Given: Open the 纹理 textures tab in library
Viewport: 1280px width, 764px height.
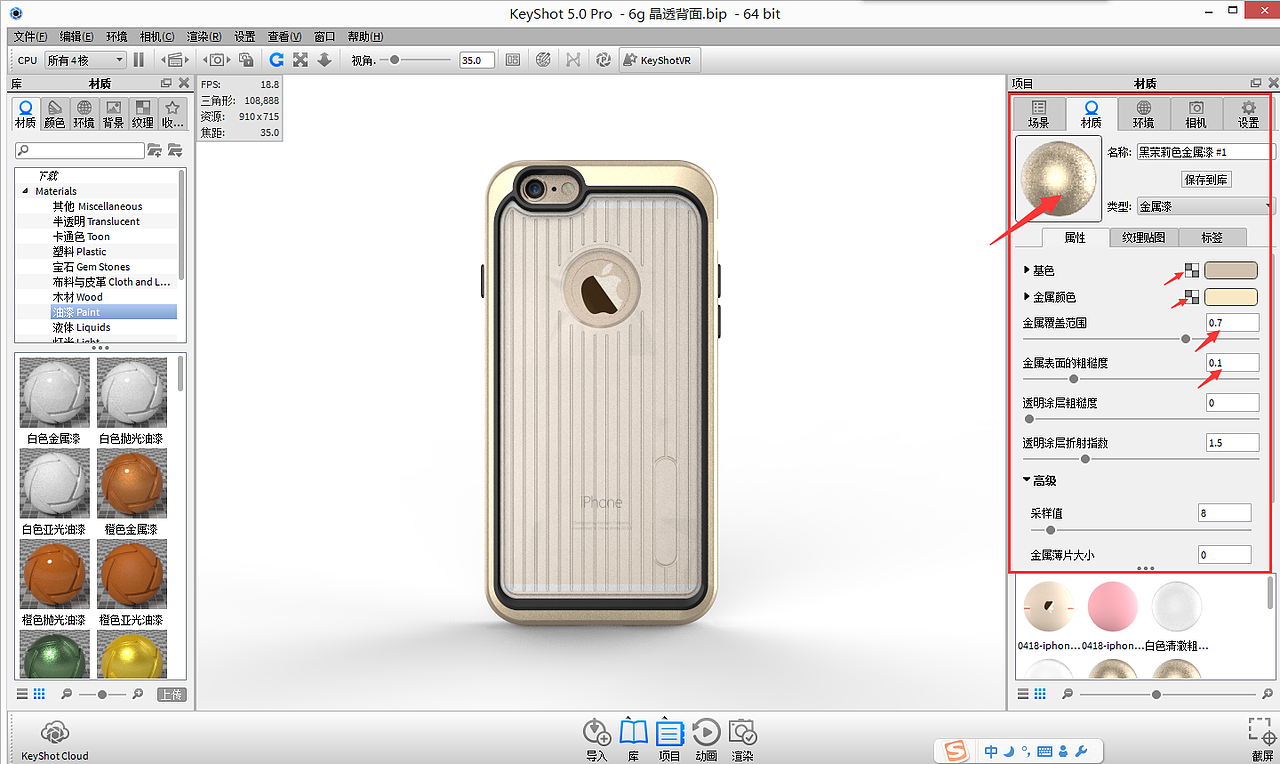Looking at the screenshot, I should 143,114.
